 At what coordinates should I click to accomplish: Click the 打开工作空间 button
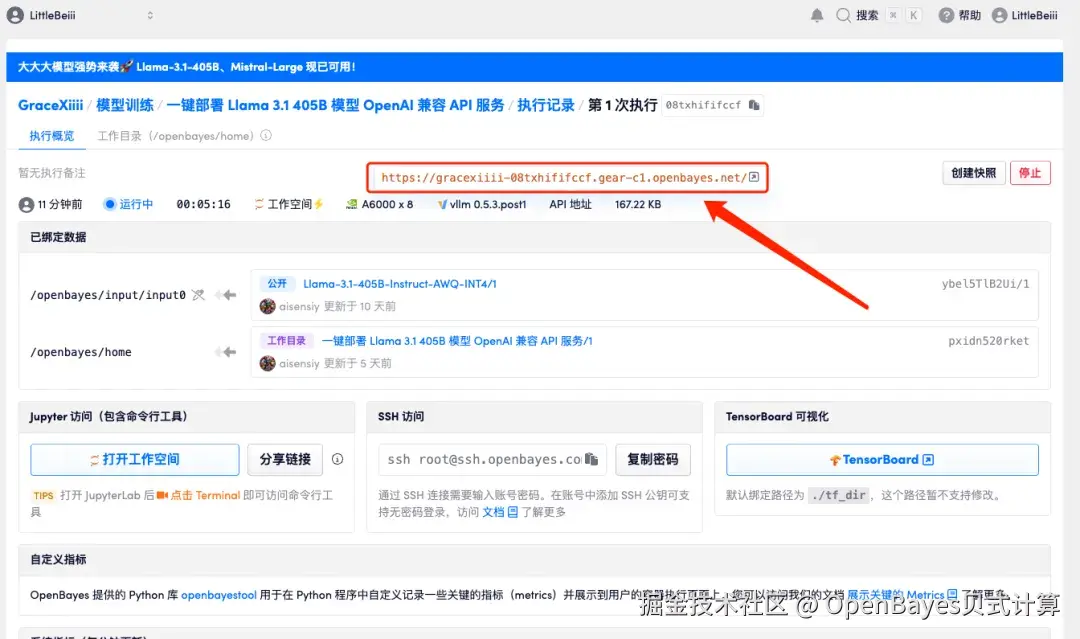click(135, 459)
